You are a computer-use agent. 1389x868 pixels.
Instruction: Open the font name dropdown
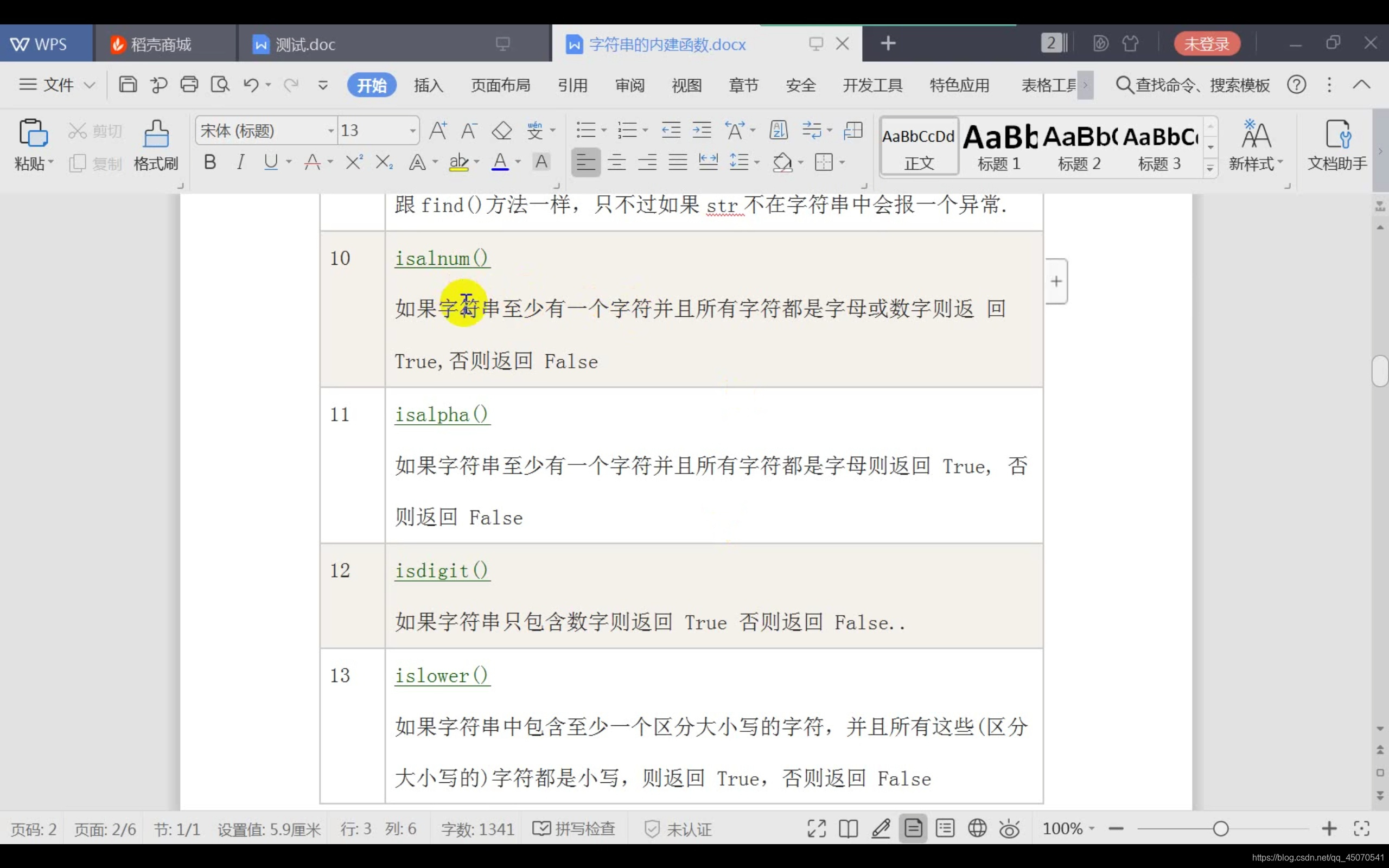(x=330, y=131)
